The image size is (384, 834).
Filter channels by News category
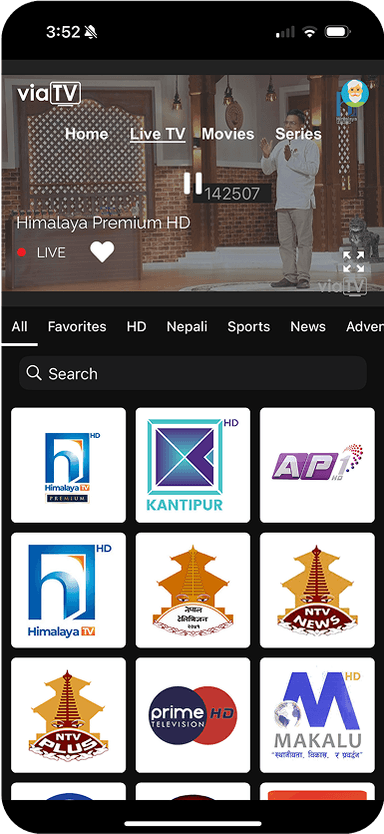(x=308, y=327)
